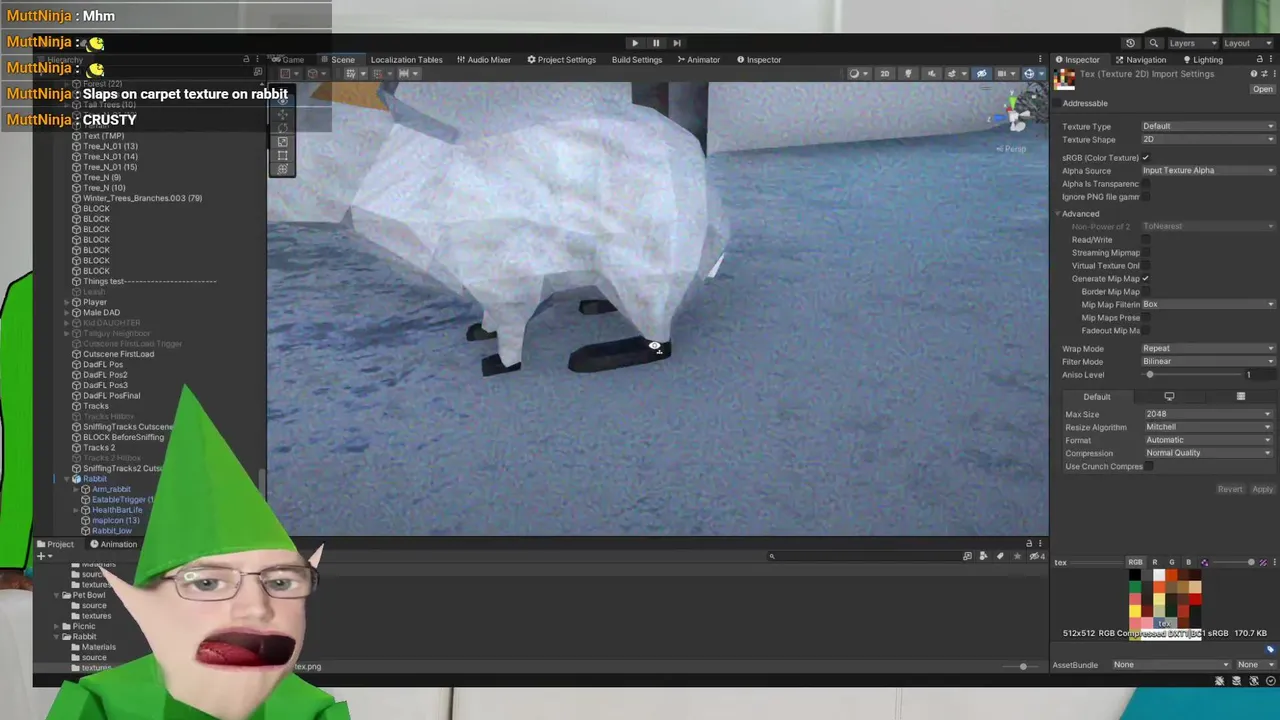Click the Step frame button

[677, 43]
